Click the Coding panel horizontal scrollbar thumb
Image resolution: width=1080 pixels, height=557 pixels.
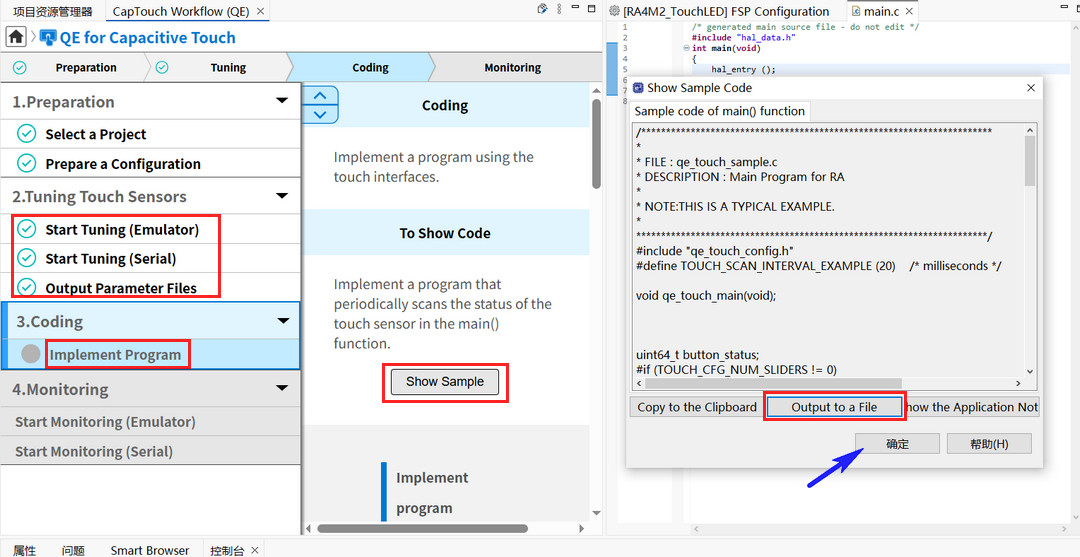click(422, 529)
